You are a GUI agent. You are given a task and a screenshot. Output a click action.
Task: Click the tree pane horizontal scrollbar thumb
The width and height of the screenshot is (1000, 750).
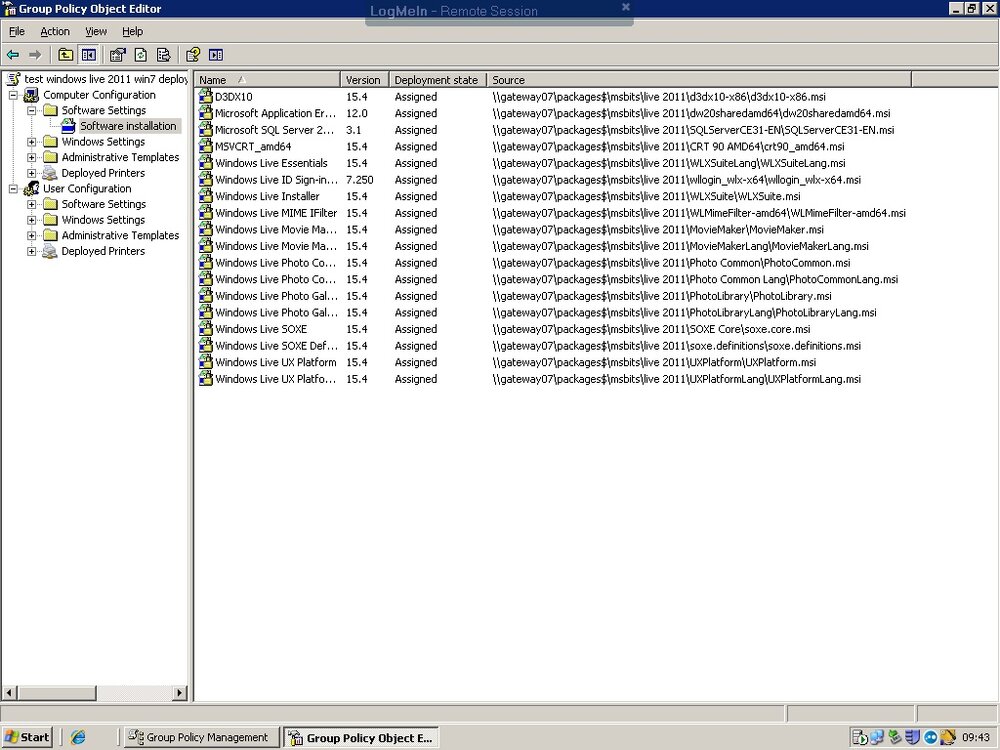click(57, 693)
